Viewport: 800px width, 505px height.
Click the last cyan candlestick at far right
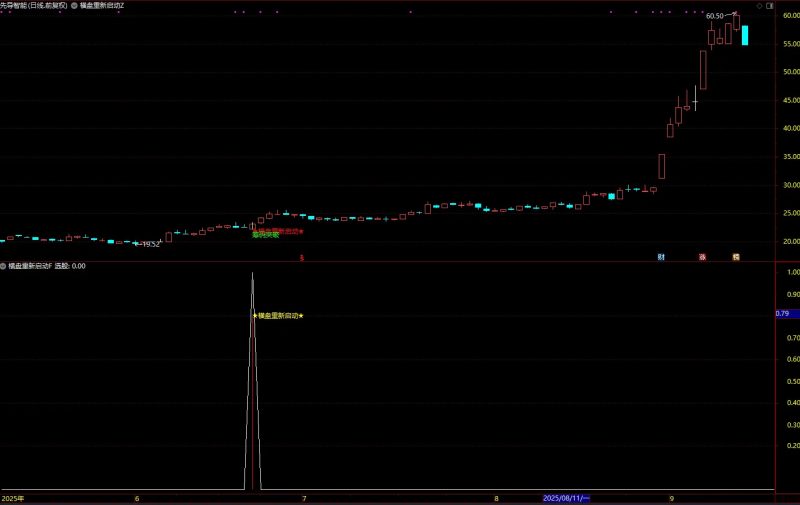coord(745,35)
